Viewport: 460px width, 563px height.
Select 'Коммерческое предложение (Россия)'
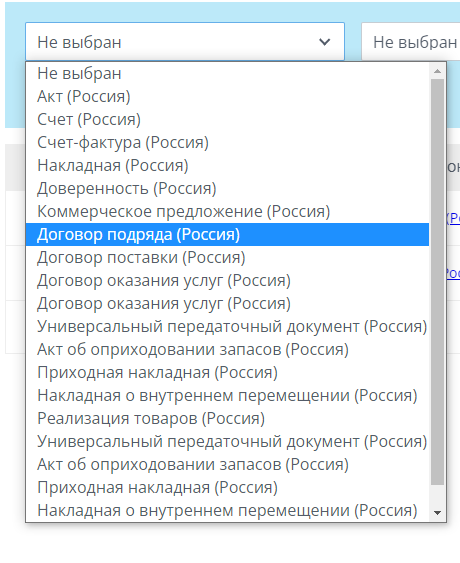(227, 211)
